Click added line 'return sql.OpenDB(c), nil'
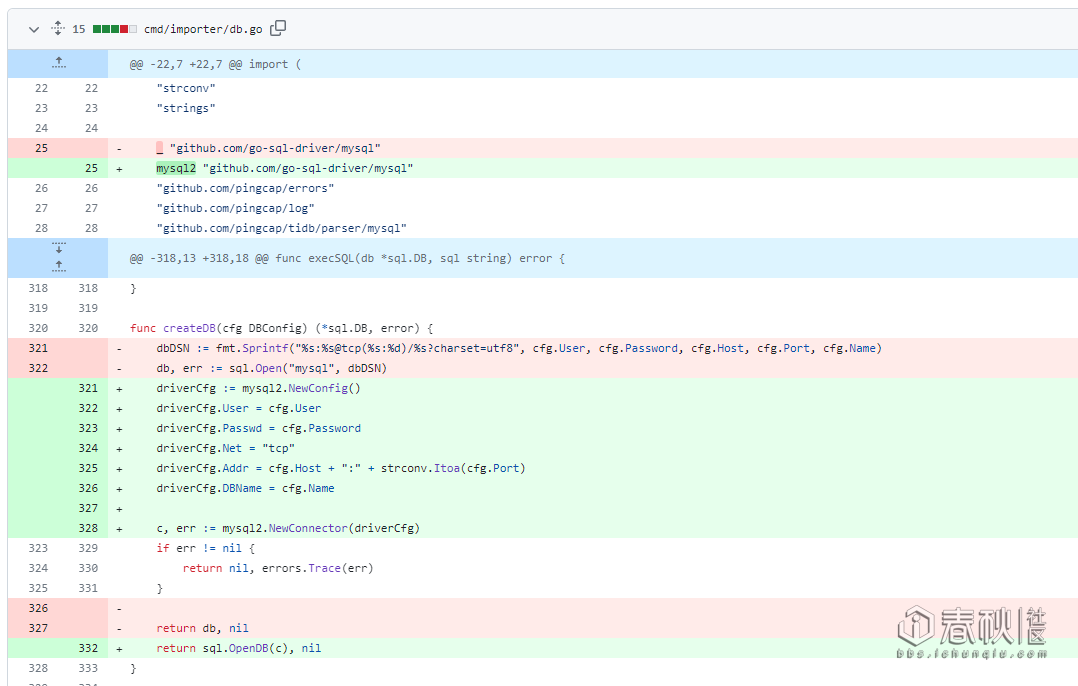The image size is (1078, 686). 239,648
